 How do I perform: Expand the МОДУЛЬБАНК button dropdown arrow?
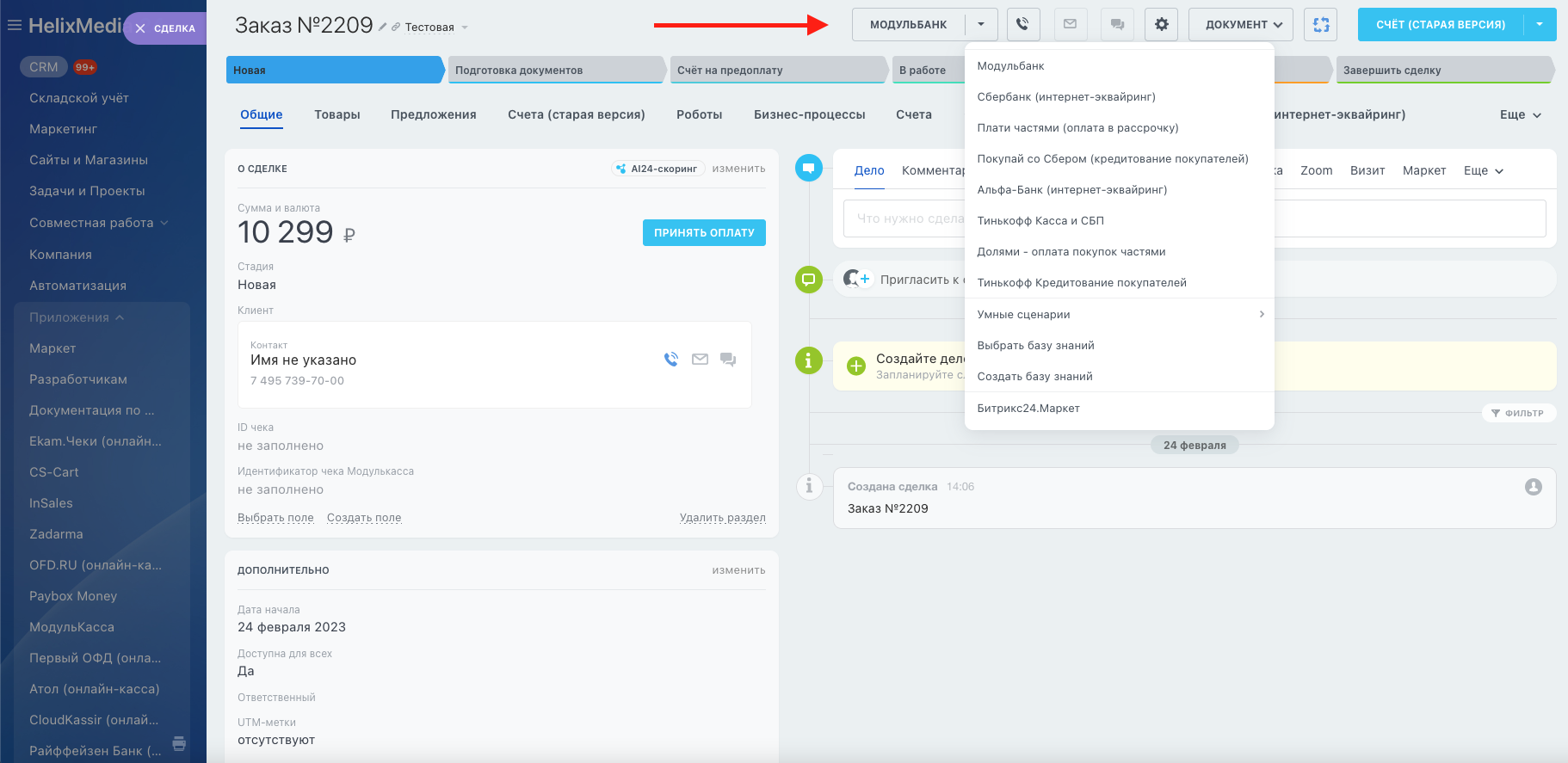981,24
